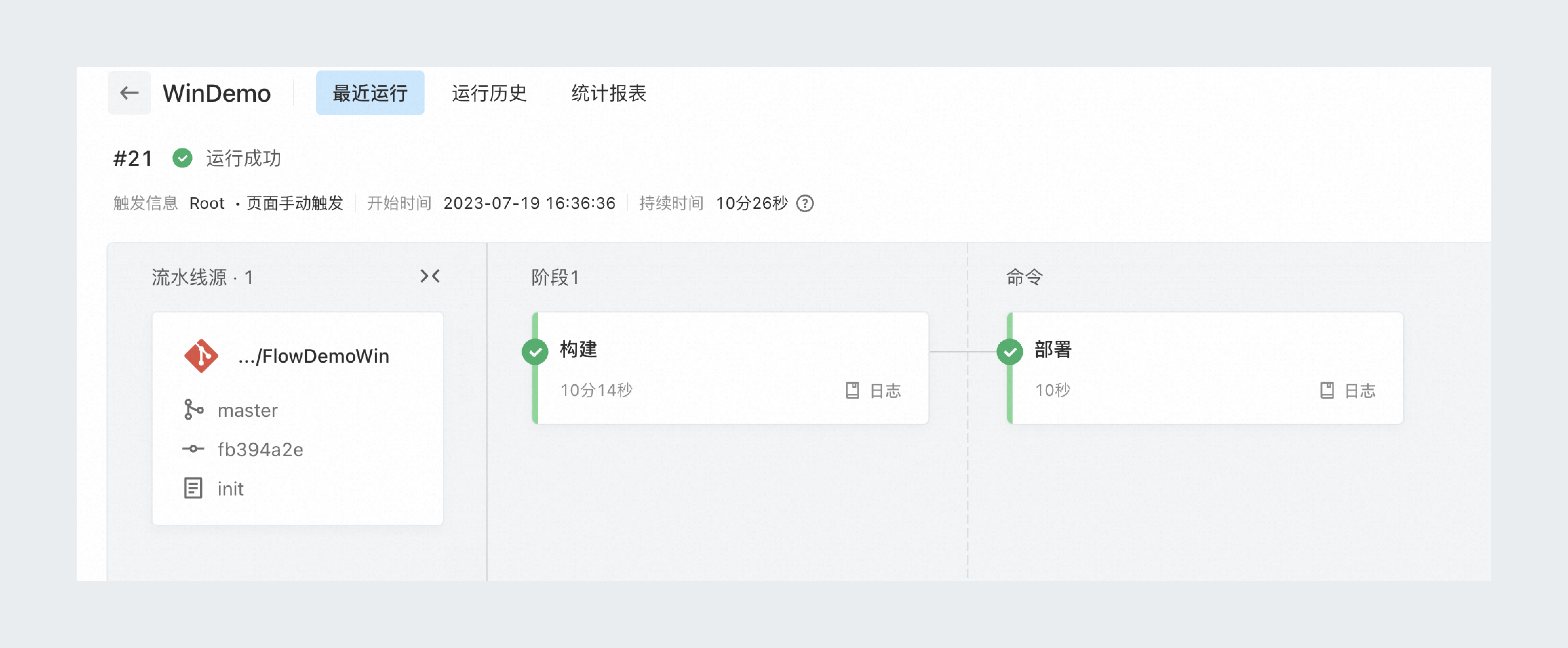Open the 运行历史 tab
Viewport: 1568px width, 648px height.
[x=489, y=93]
